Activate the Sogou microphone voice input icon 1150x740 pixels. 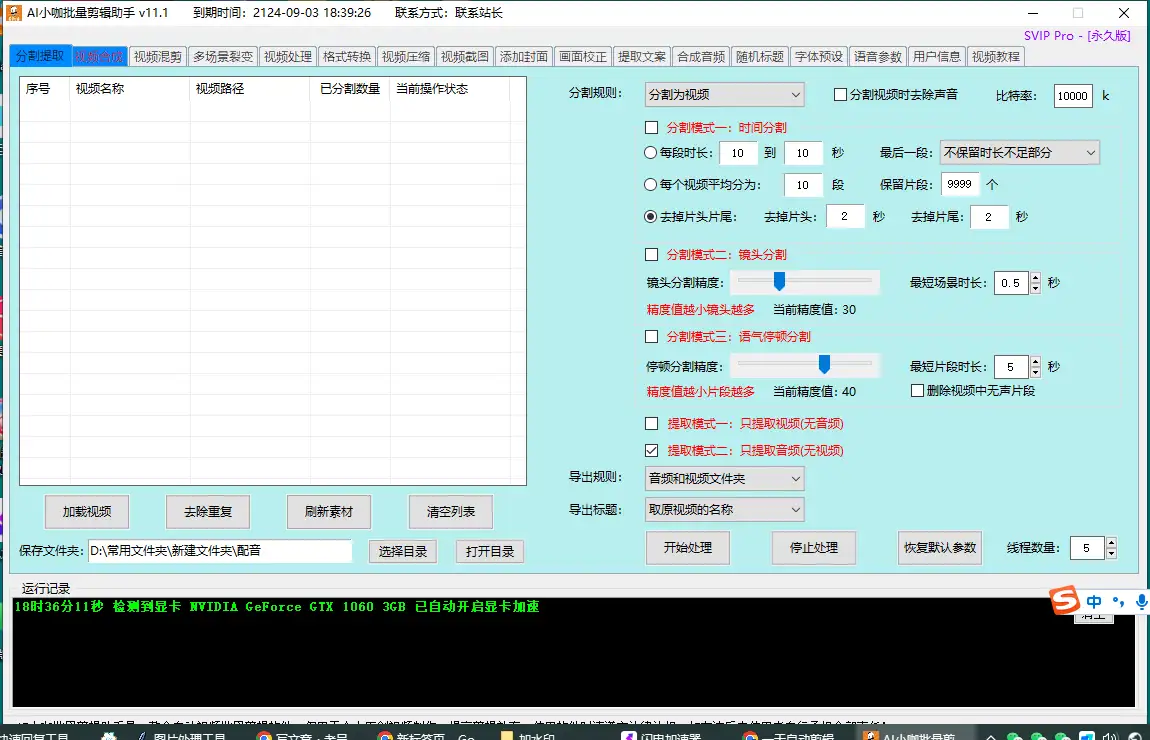coord(1141,601)
